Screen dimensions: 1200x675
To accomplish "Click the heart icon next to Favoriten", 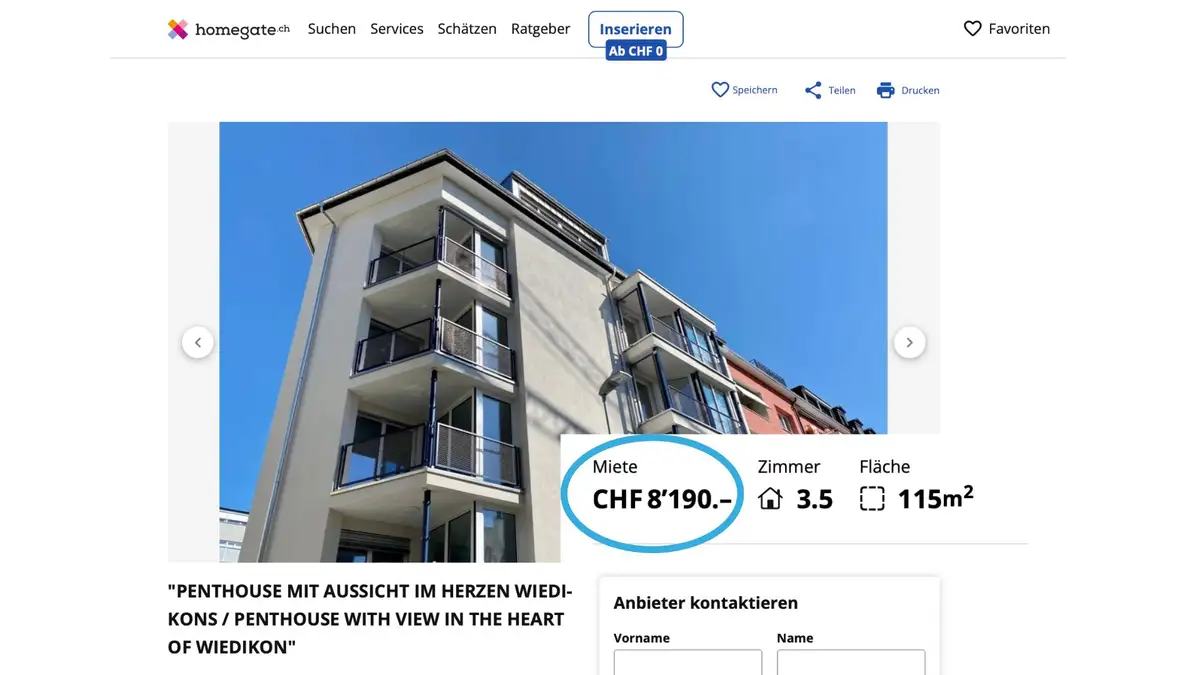I will tap(972, 29).
